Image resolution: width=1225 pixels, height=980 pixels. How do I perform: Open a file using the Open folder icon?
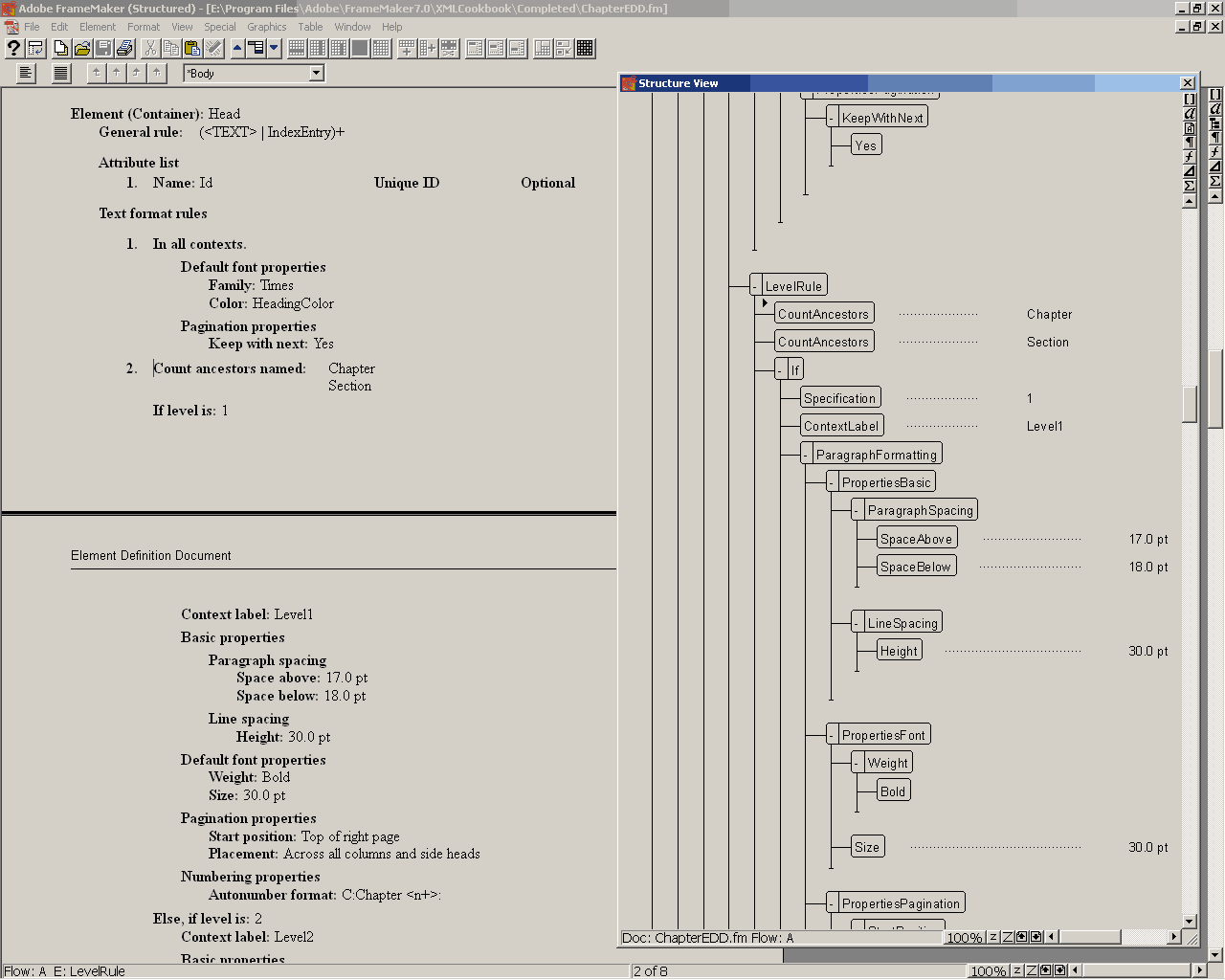(x=82, y=48)
